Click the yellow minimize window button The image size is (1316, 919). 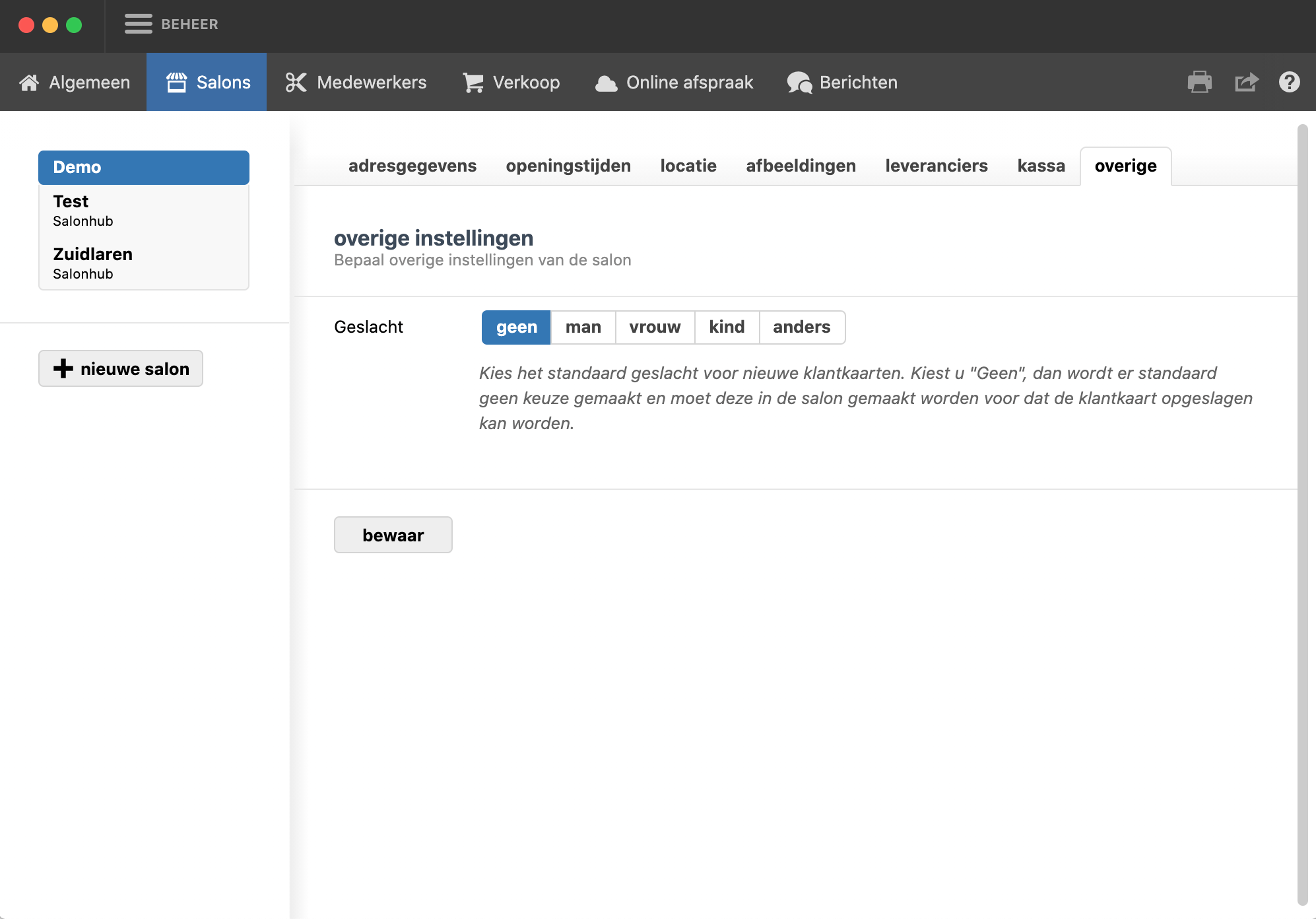tap(50, 25)
